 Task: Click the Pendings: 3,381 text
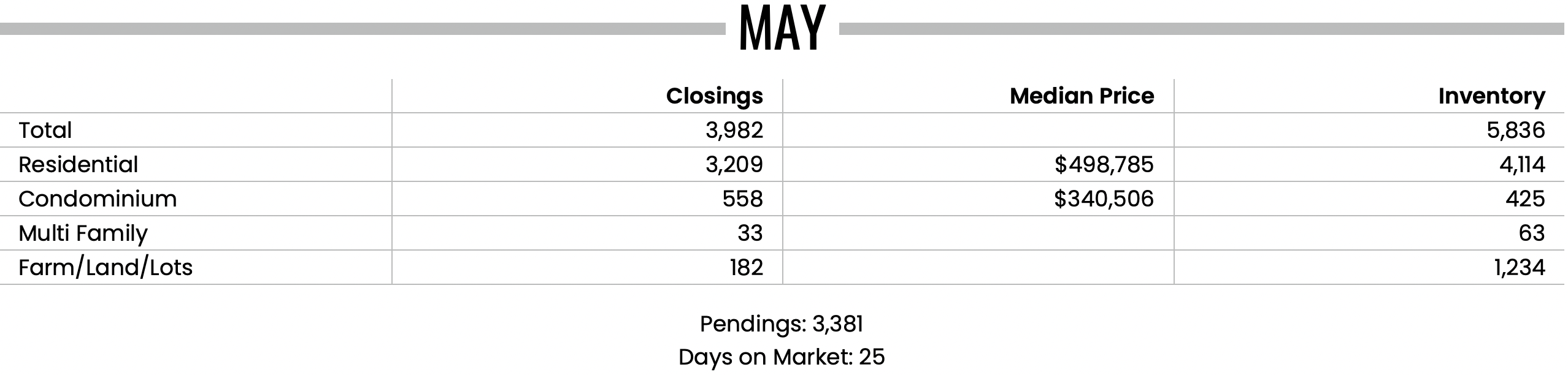[x=782, y=324]
